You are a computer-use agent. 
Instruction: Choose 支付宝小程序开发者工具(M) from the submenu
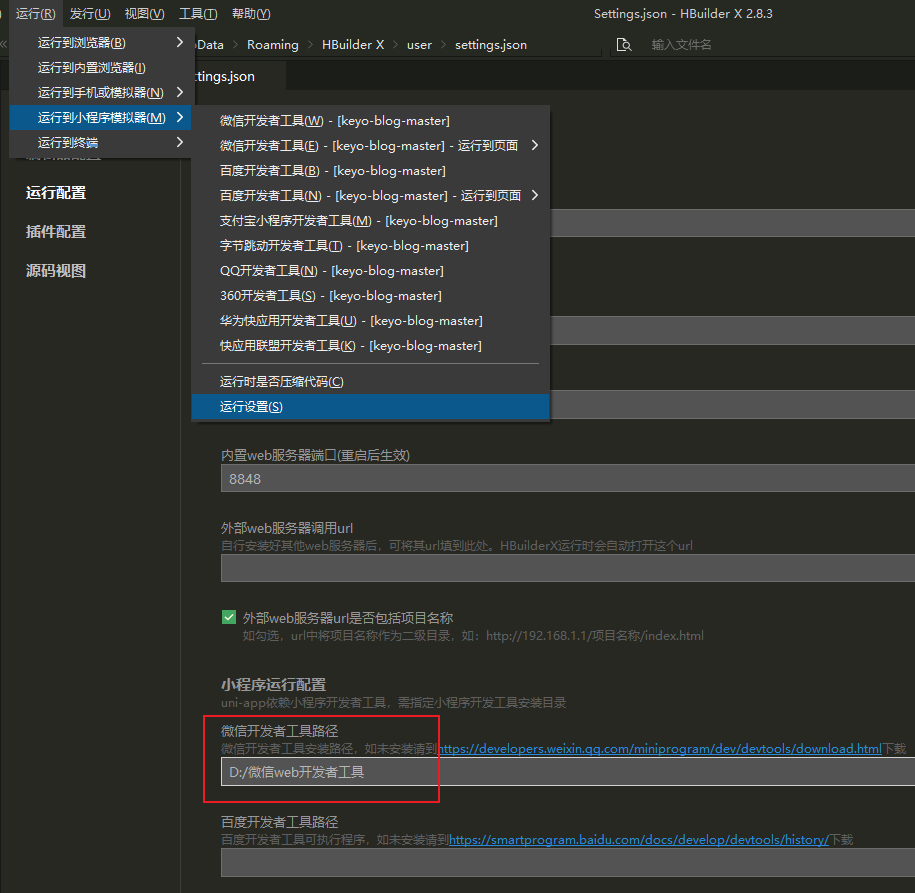pyautogui.click(x=358, y=221)
